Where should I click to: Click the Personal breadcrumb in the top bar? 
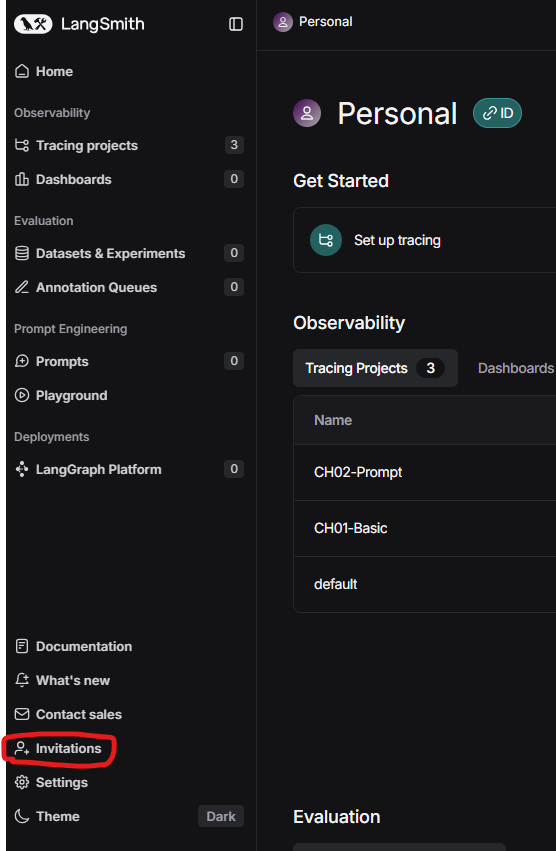pos(325,22)
